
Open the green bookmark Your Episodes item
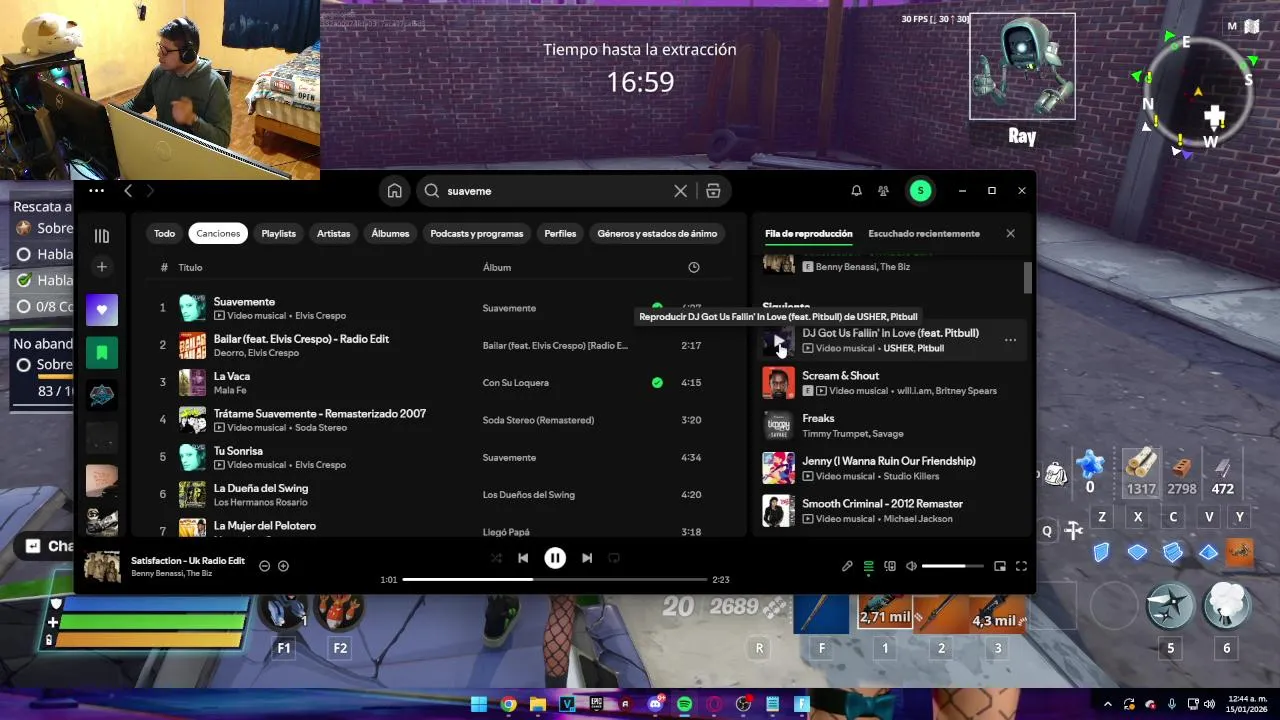102,352
